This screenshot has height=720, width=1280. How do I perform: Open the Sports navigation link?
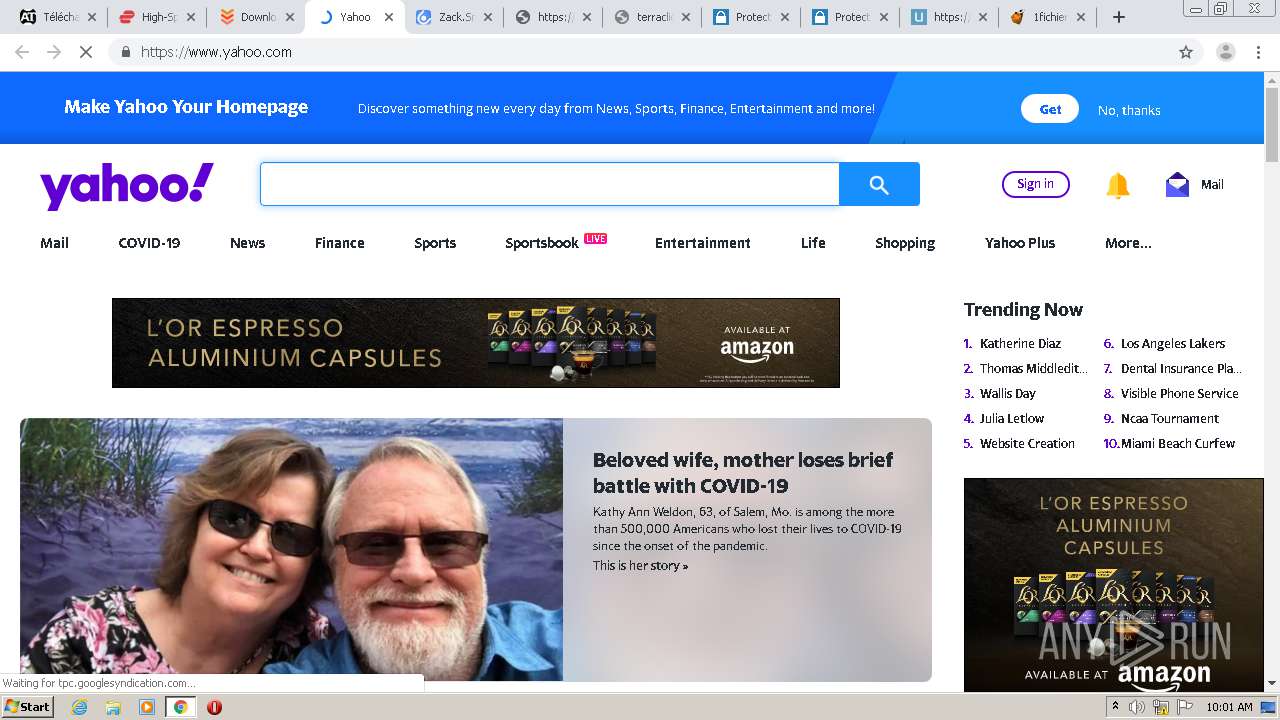tap(435, 243)
